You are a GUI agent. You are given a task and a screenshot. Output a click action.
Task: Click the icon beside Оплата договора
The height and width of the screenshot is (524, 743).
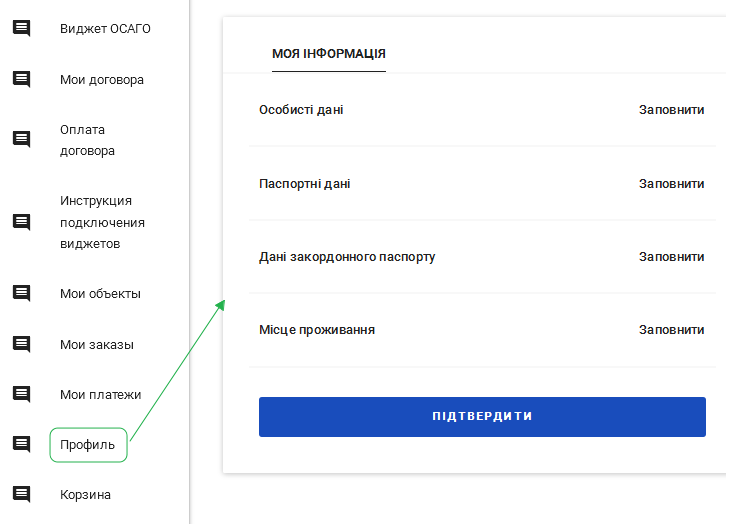(21, 140)
